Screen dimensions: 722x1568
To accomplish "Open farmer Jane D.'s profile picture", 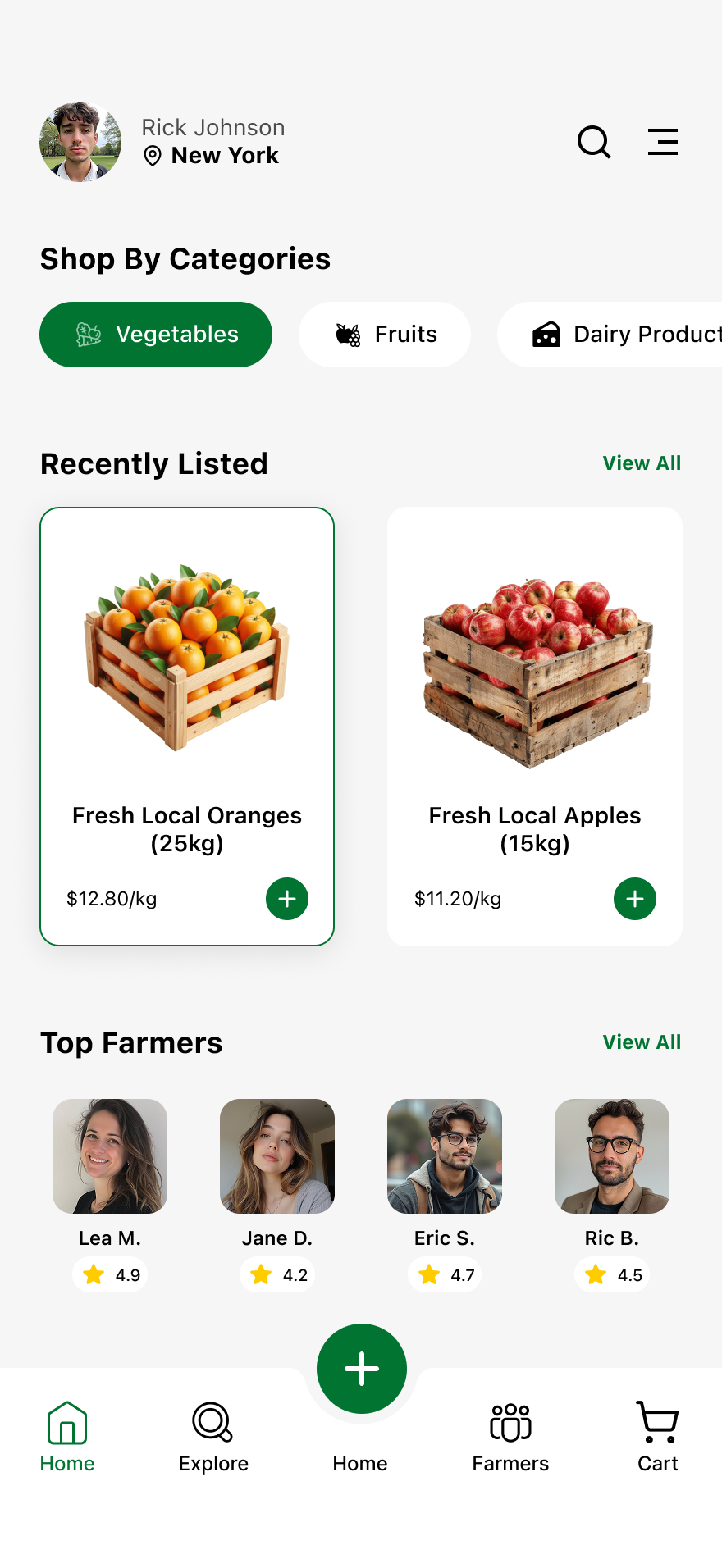I will click(x=277, y=1156).
